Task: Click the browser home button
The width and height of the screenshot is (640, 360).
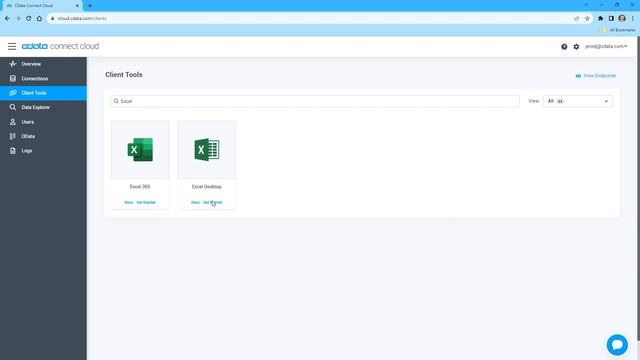Action: 39,18
